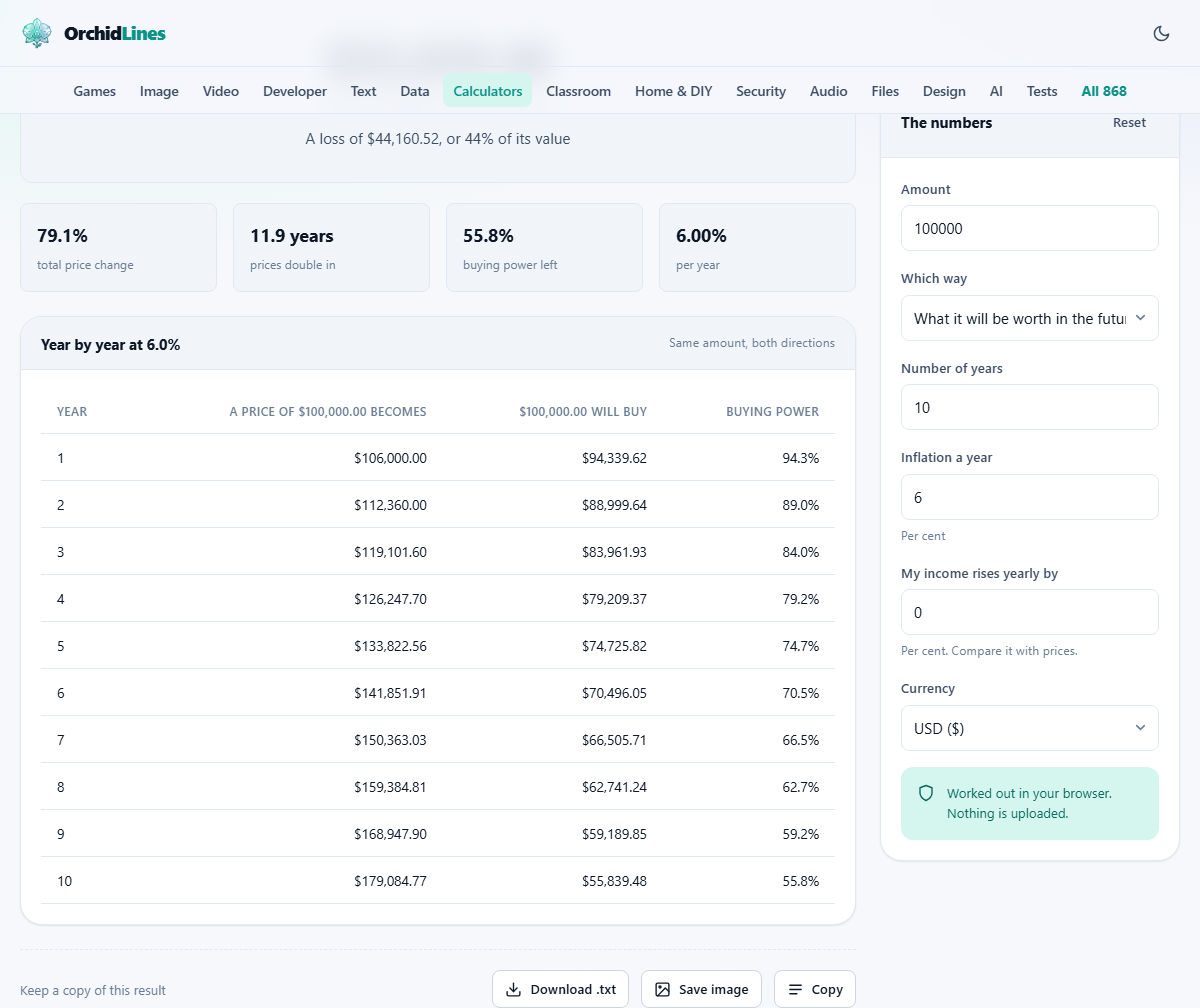Click the $179,084.77 cell in year 10
The image size is (1200, 1008).
[x=390, y=881]
